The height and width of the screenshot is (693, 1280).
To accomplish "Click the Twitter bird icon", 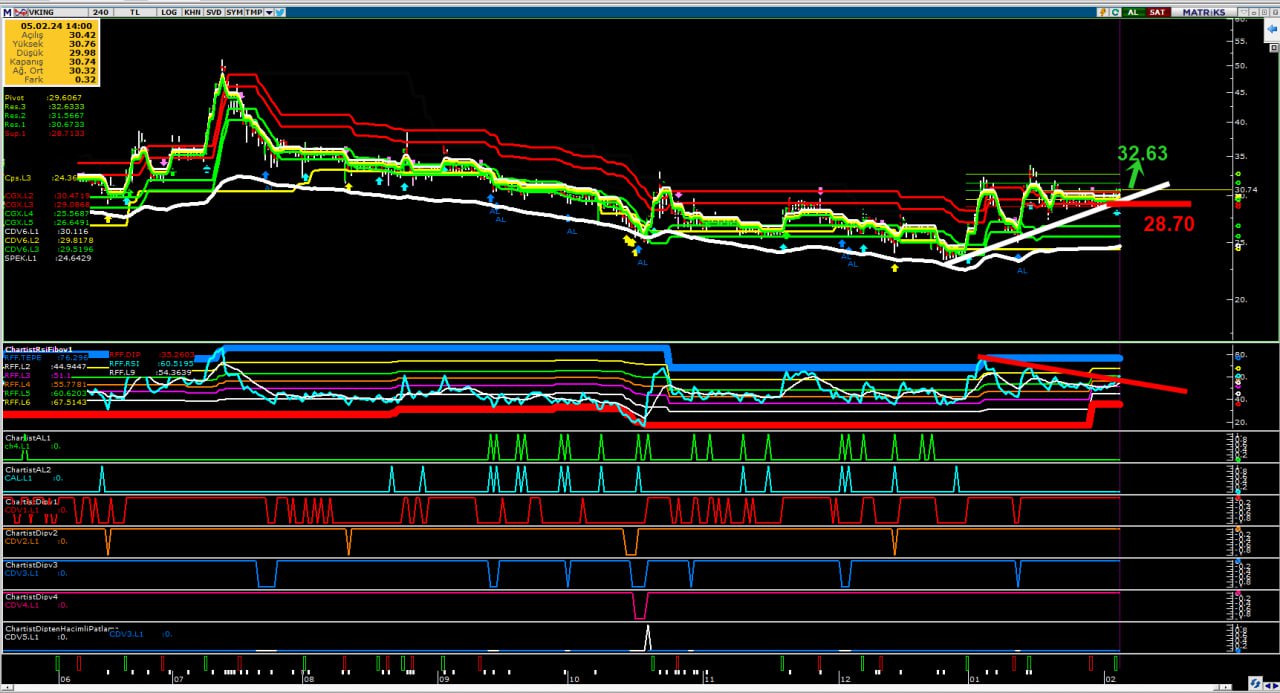I will click(x=280, y=12).
